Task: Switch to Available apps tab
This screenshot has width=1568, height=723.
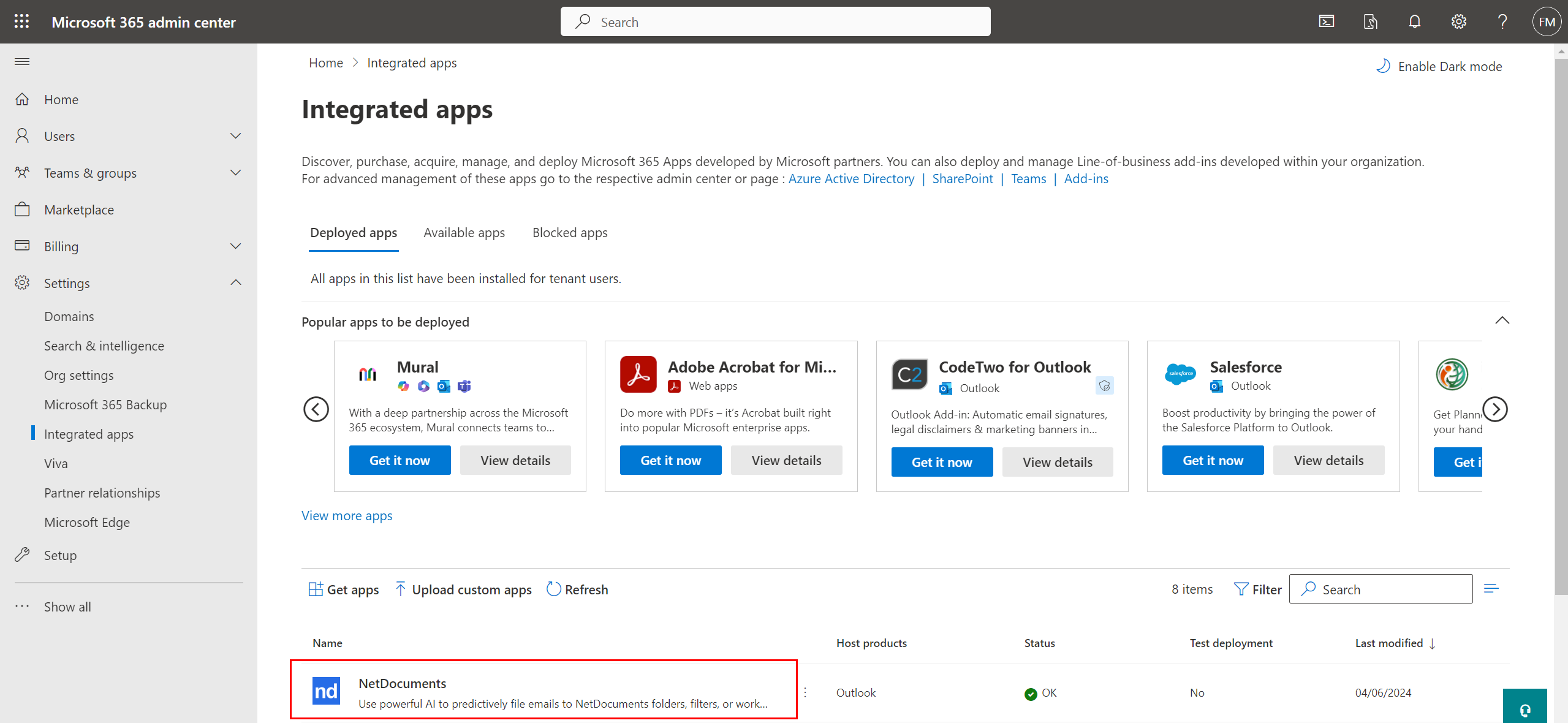Action: tap(464, 233)
